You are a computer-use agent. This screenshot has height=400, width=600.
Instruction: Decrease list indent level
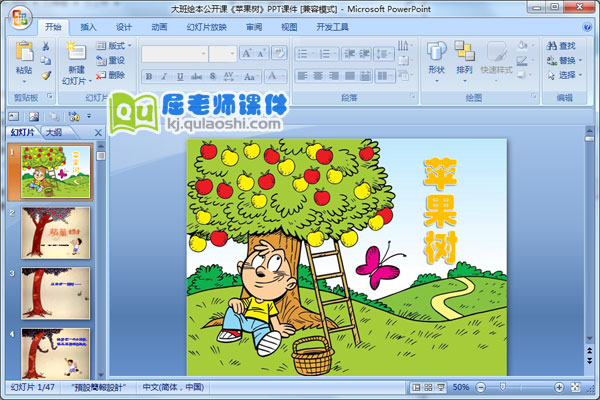[349, 54]
